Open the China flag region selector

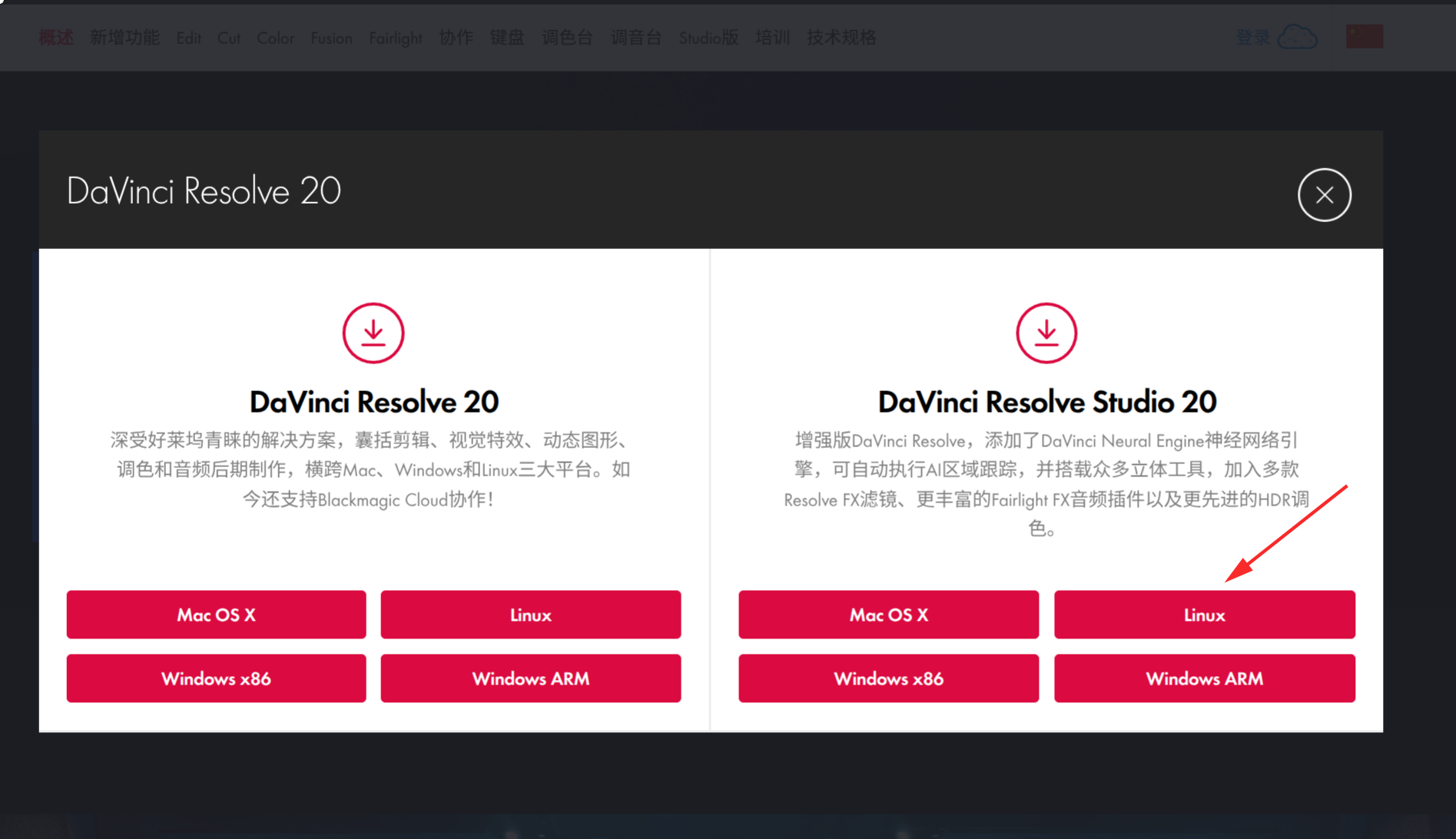(1365, 36)
